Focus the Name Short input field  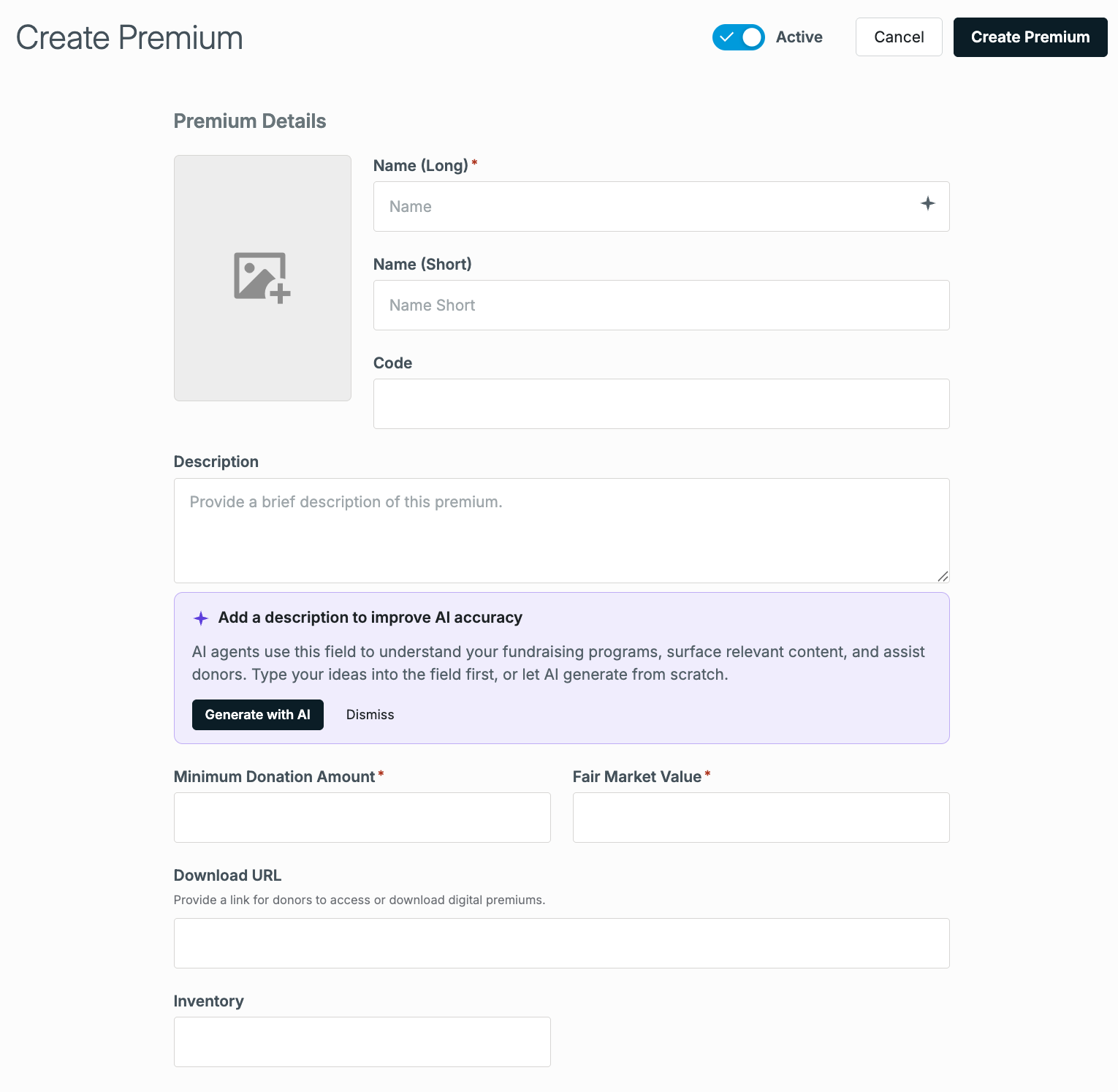tap(661, 306)
